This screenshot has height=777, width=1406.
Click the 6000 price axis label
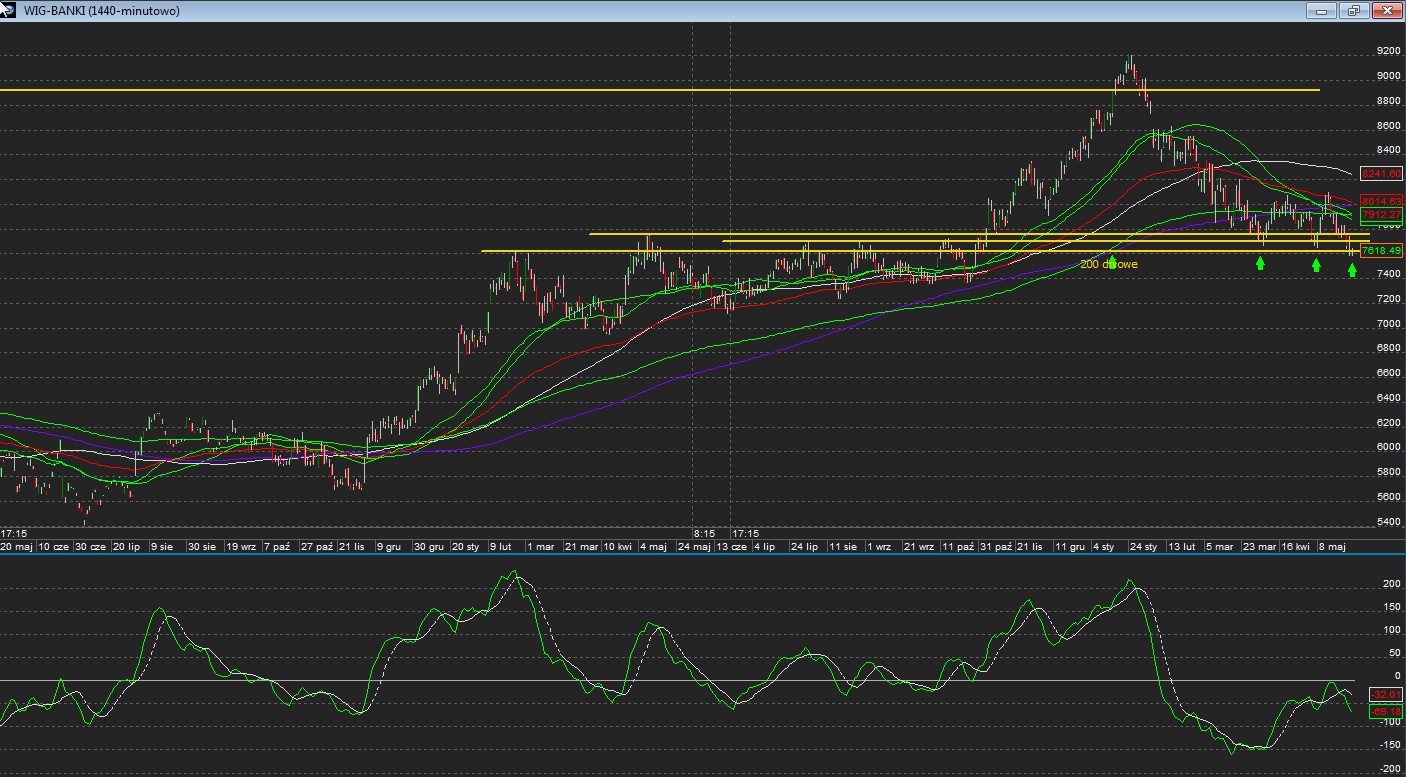[x=1388, y=447]
